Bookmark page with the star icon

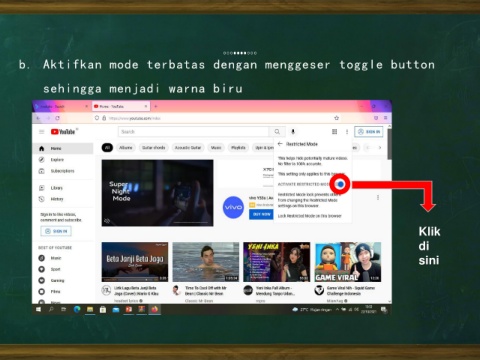click(336, 118)
